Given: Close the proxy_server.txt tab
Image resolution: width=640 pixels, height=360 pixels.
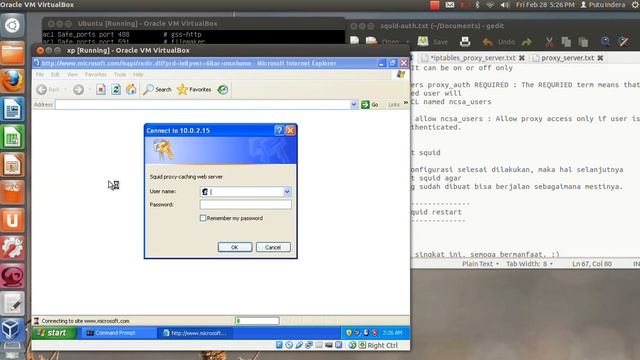Looking at the screenshot, I should (600, 58).
